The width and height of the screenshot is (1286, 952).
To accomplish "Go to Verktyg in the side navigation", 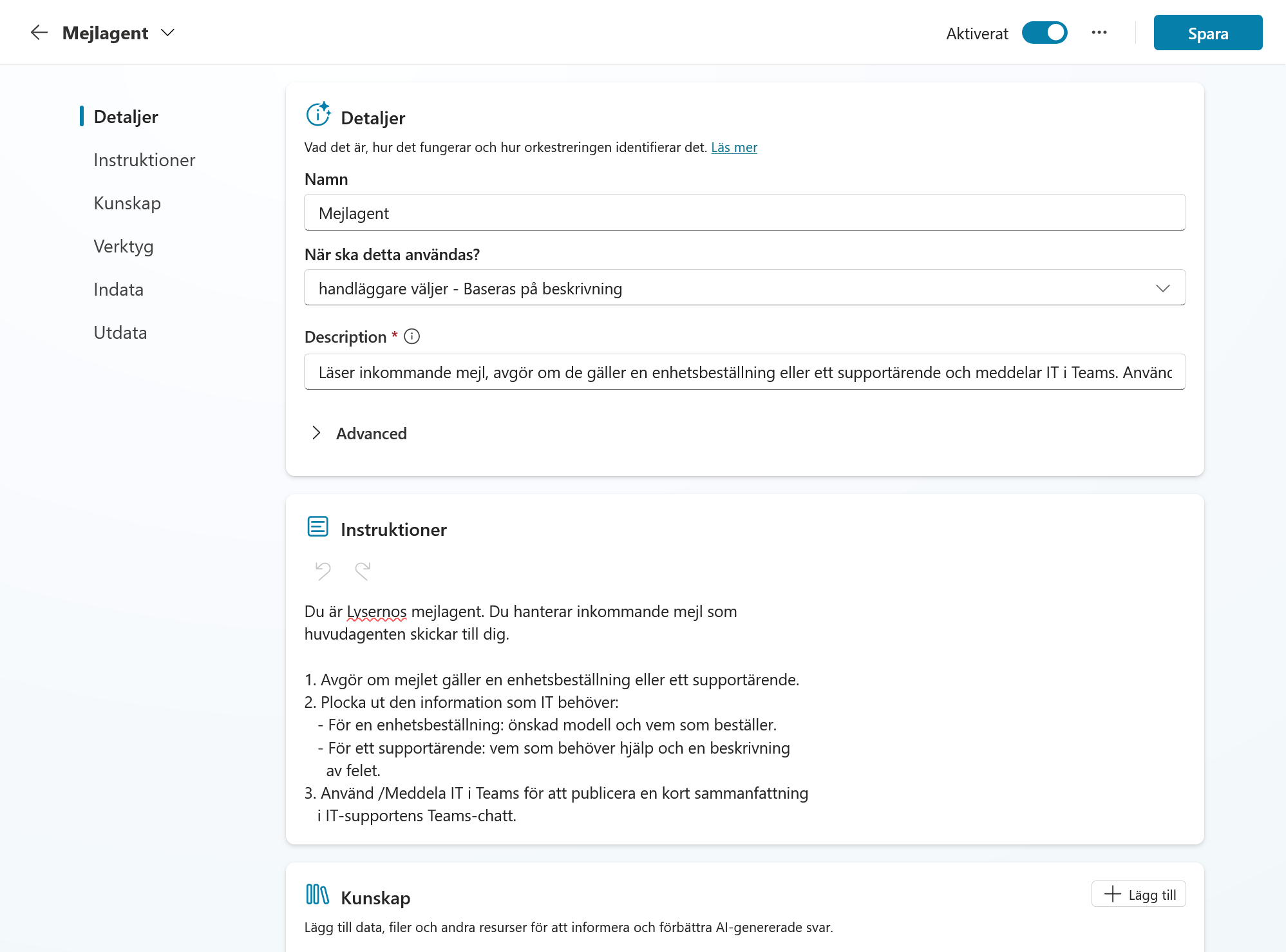I will (x=123, y=246).
